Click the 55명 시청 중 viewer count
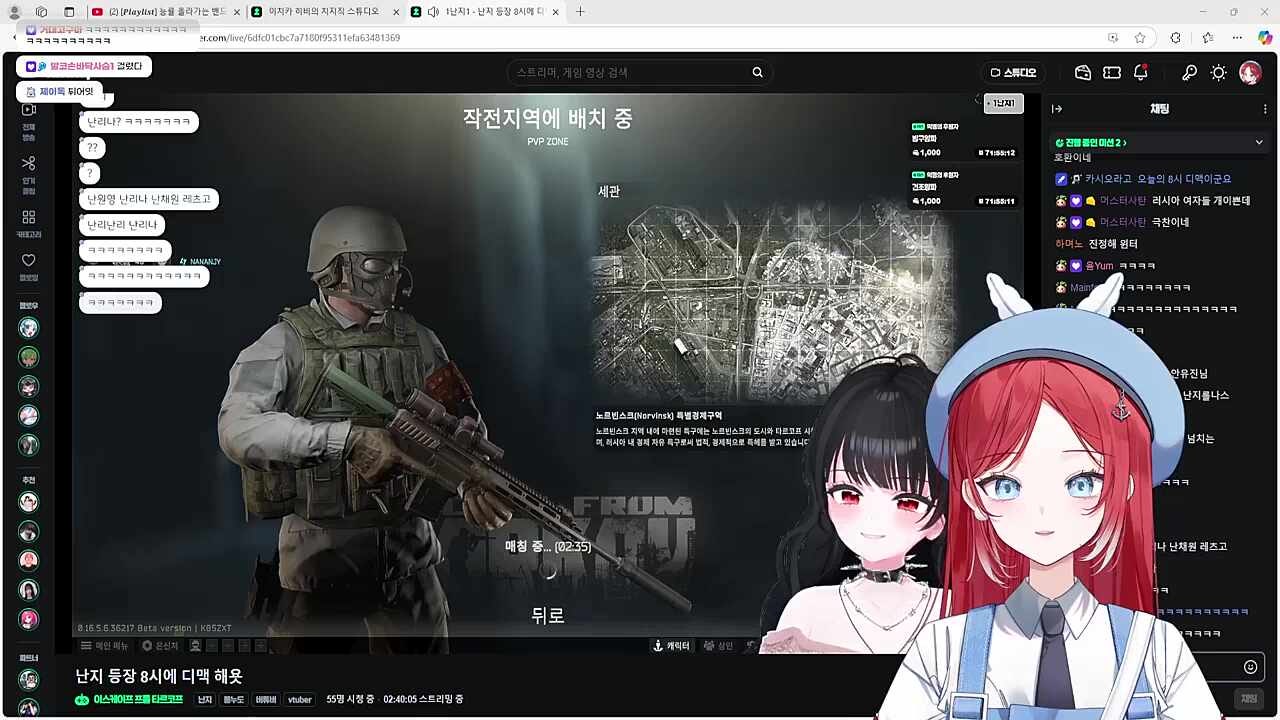The image size is (1280, 720). point(350,700)
